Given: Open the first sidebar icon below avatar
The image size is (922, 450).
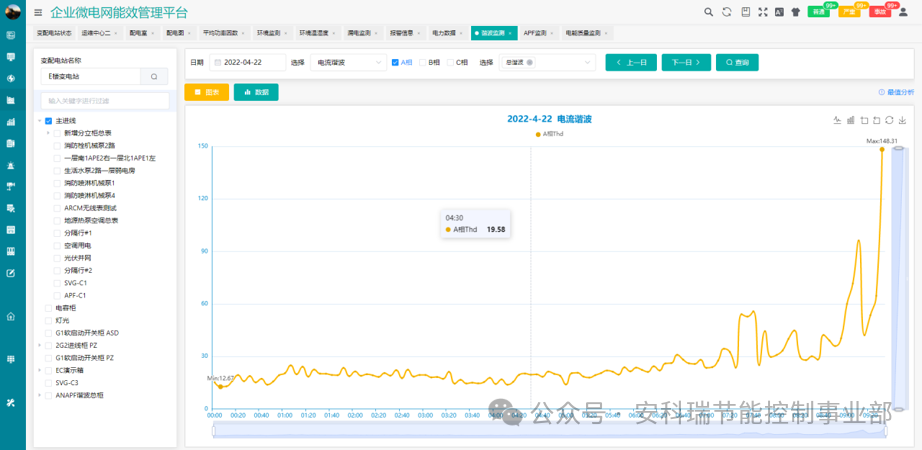Looking at the screenshot, I should click(x=11, y=35).
